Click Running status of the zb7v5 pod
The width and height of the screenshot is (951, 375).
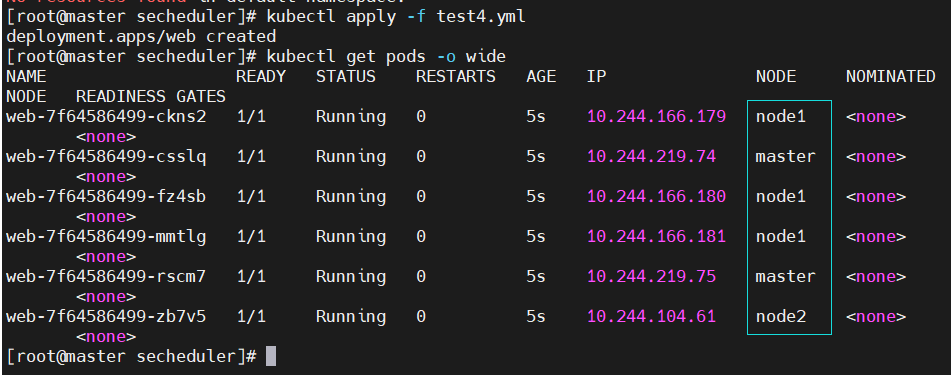pos(351,317)
